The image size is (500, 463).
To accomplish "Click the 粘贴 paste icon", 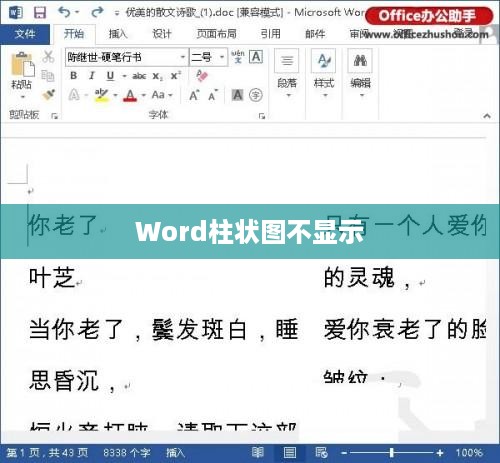I will pos(22,64).
